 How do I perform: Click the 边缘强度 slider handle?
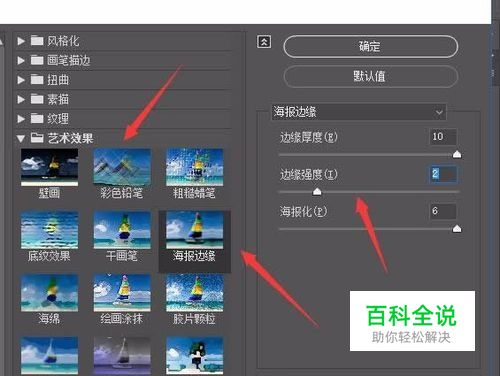[317, 192]
